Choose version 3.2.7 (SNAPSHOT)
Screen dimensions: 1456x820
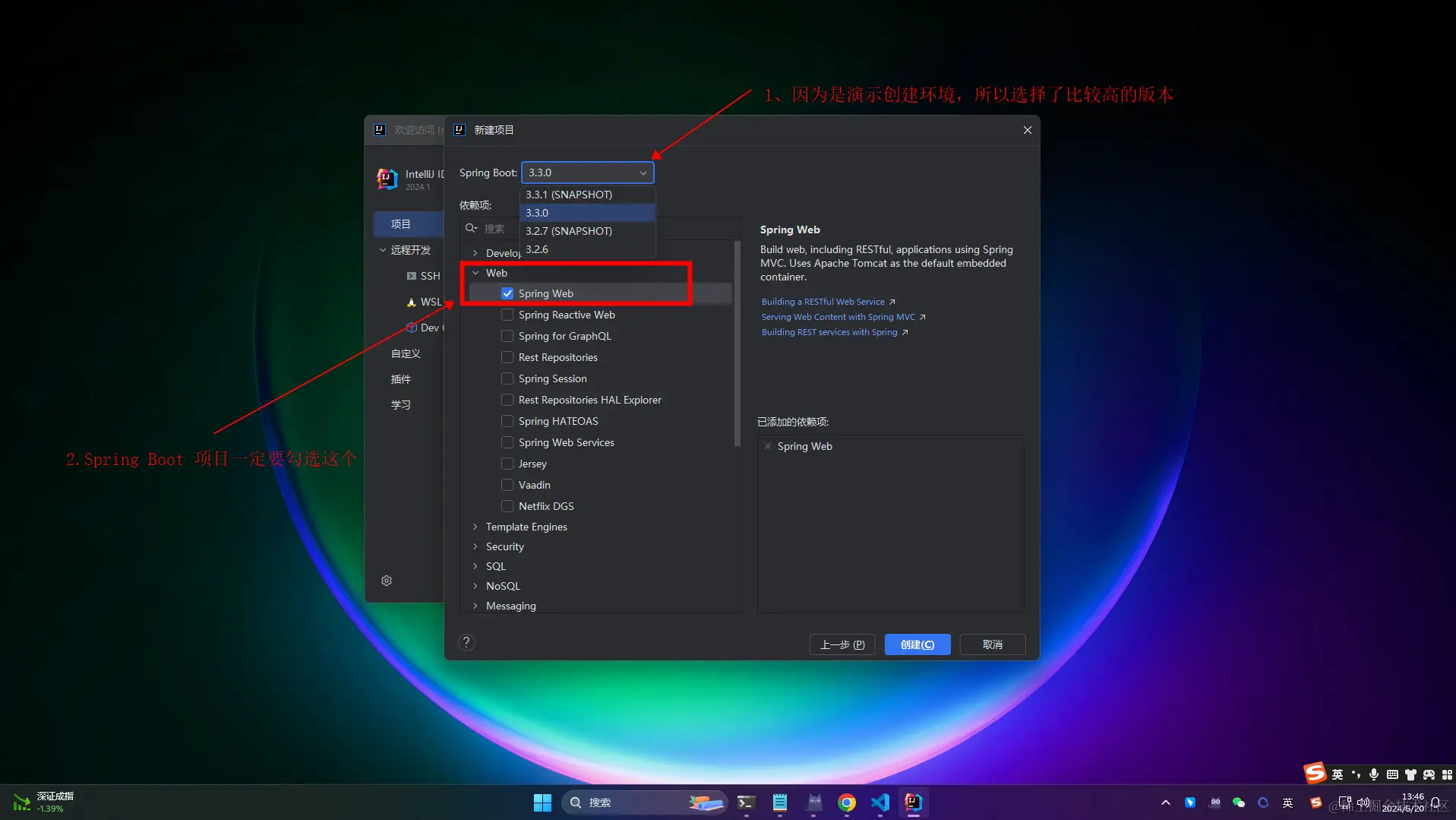click(587, 231)
